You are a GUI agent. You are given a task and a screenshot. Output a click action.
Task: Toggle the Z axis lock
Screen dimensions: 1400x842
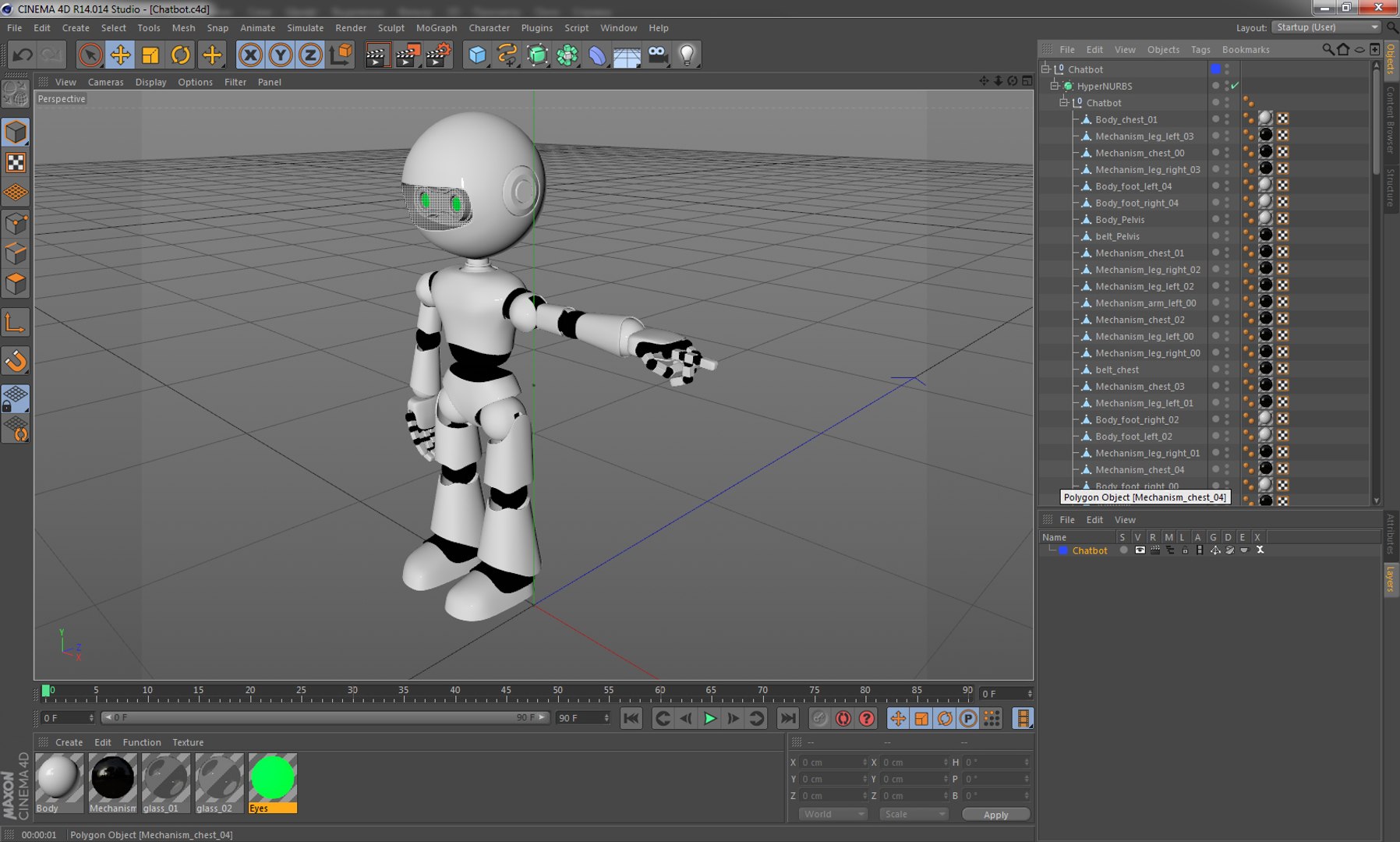point(310,55)
